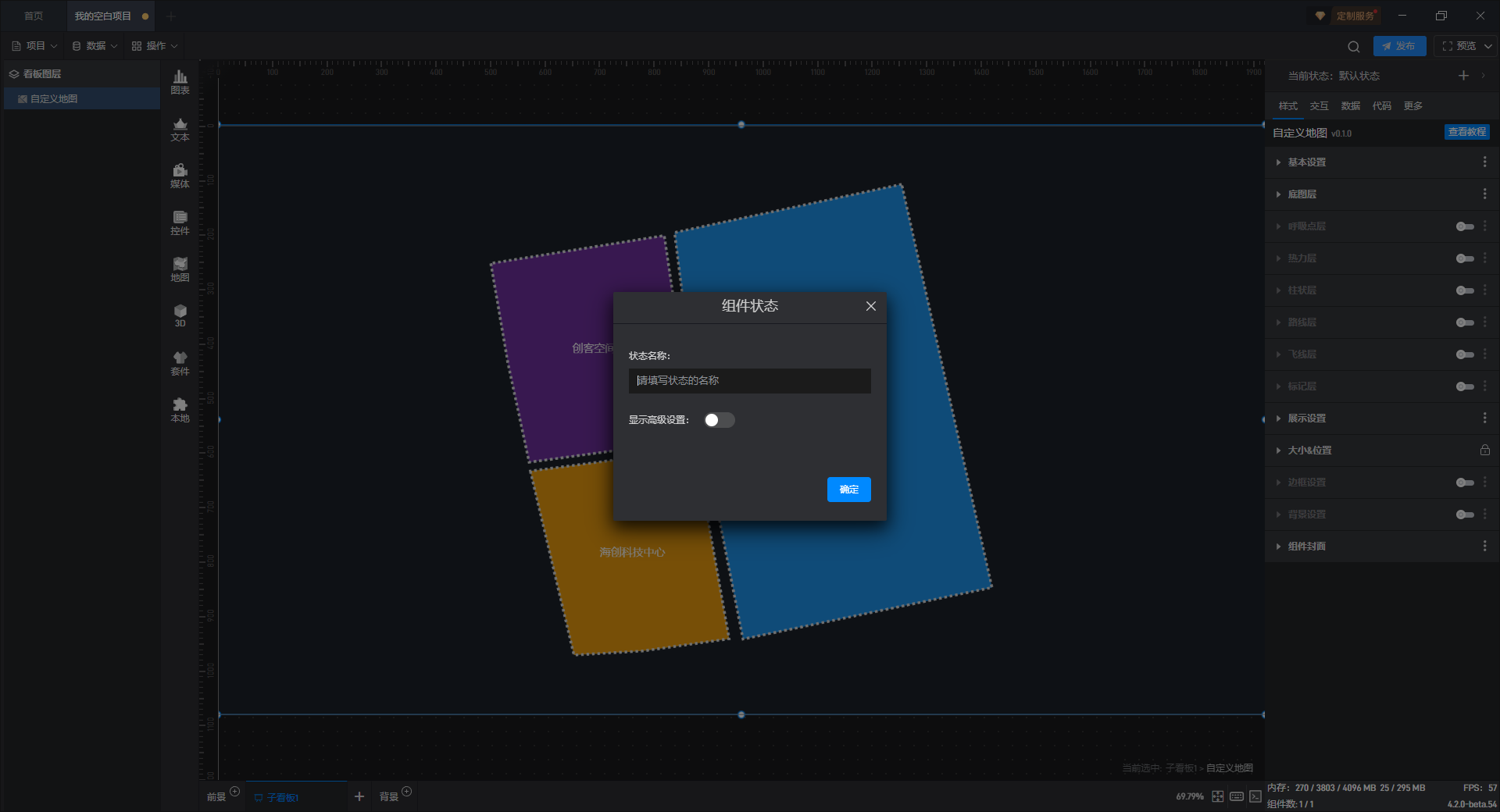Enable the 柱状层 toggle
1500x812 pixels.
[1465, 290]
